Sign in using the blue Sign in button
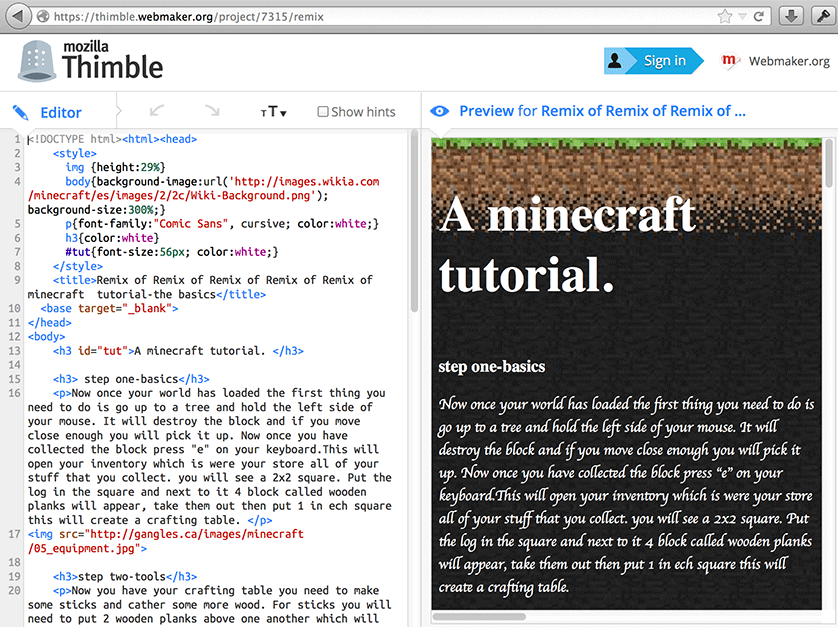 [654, 60]
